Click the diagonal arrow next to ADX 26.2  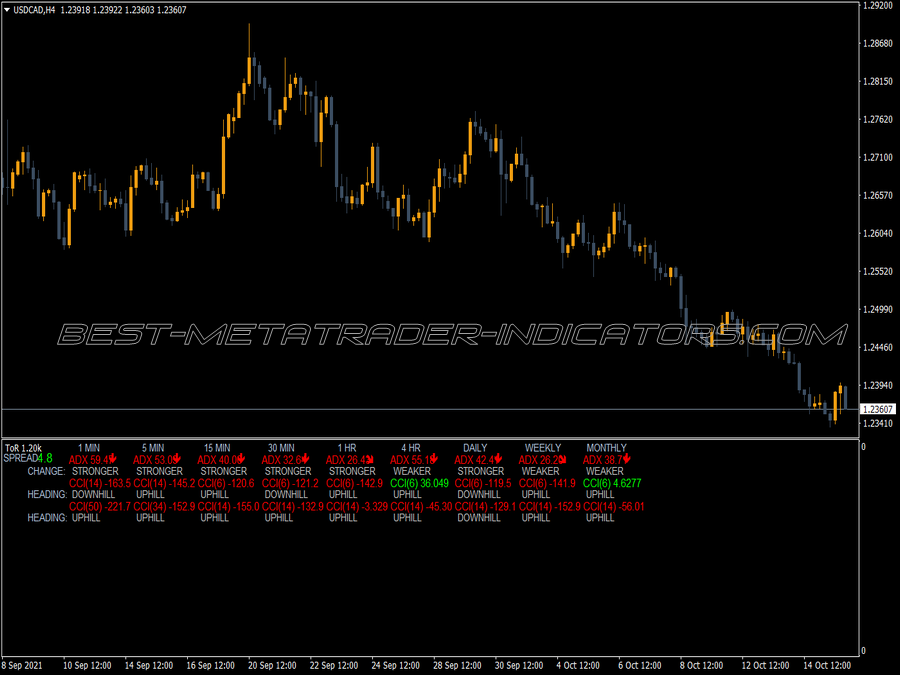563,459
